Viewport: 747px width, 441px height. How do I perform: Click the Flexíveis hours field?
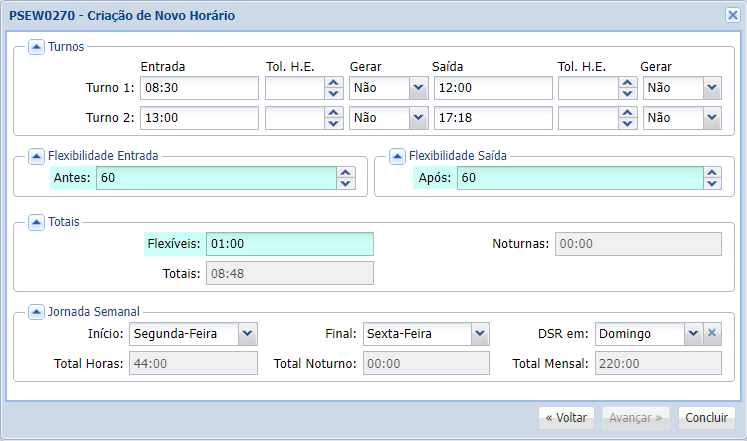click(x=289, y=244)
